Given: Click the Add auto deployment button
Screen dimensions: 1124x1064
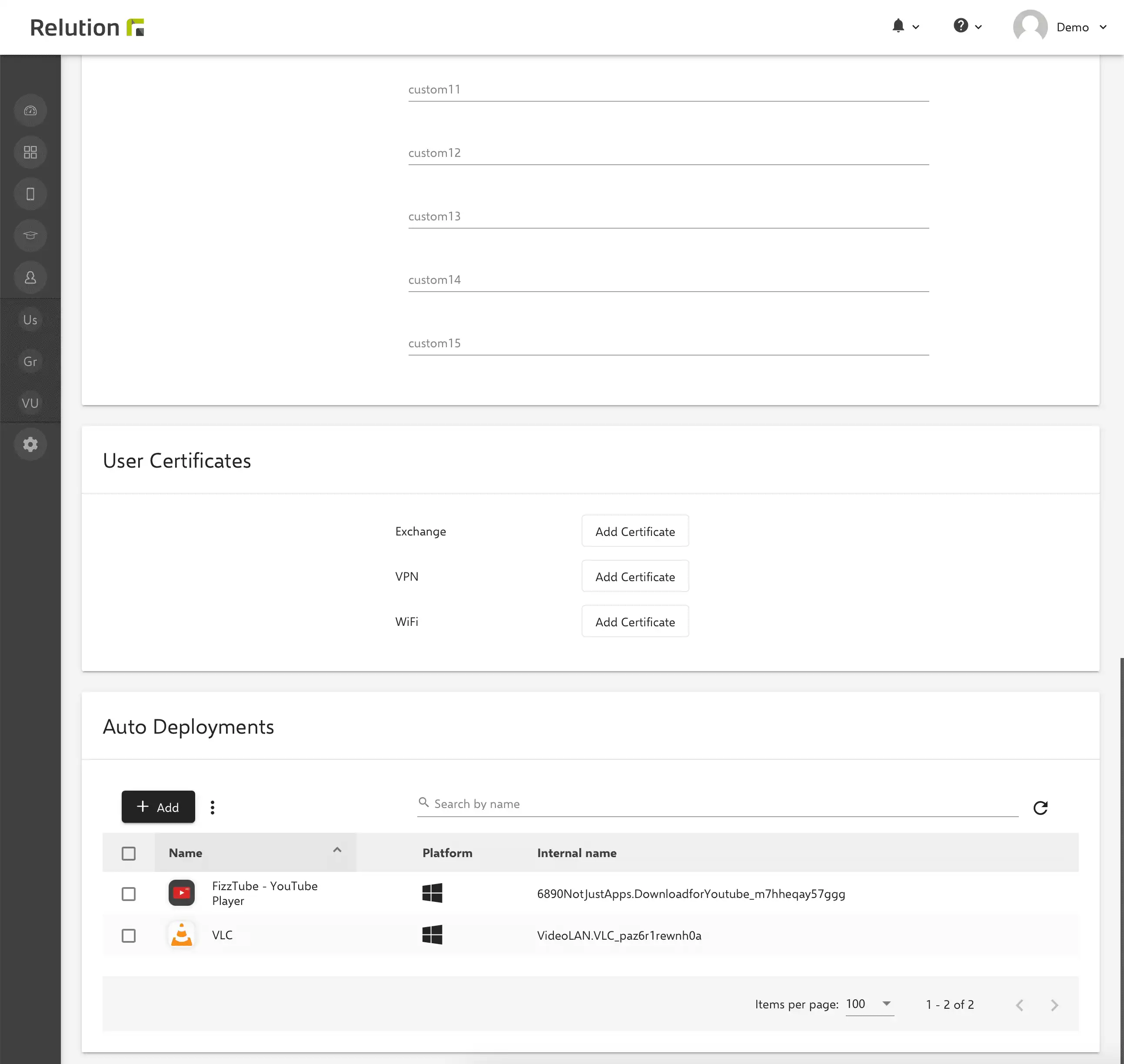Looking at the screenshot, I should point(158,807).
